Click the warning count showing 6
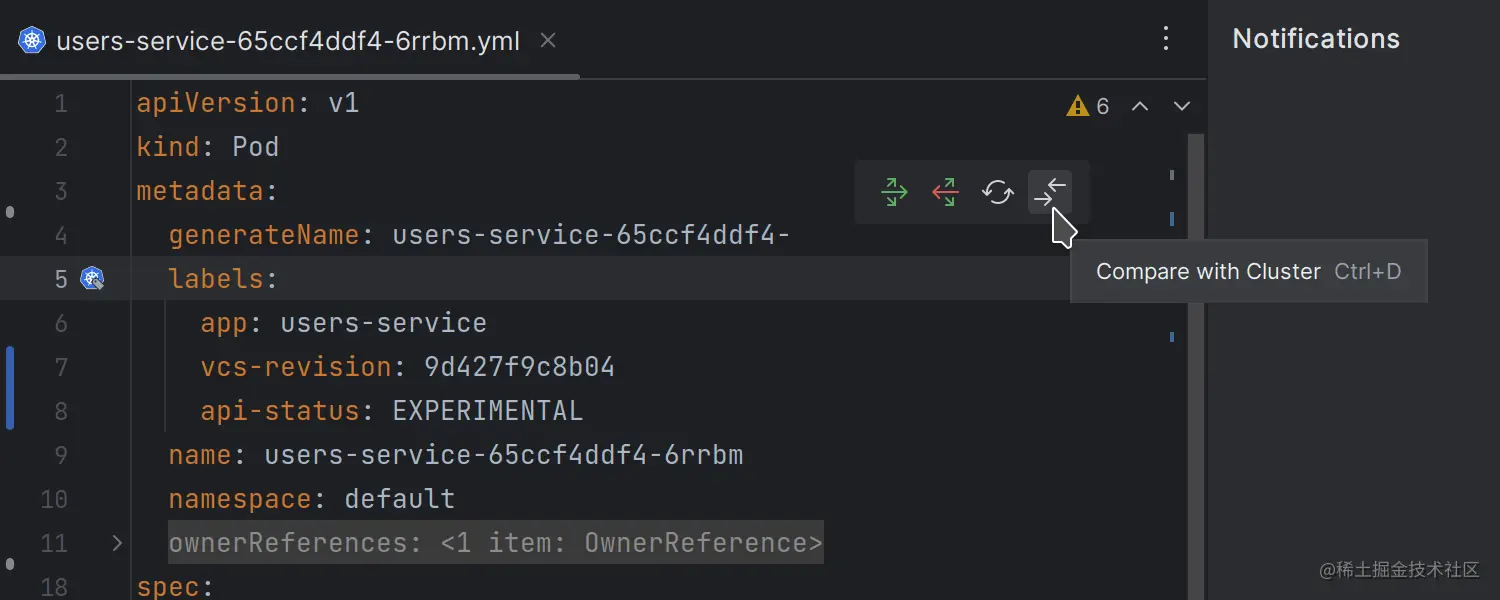1500x600 pixels. [1102, 105]
